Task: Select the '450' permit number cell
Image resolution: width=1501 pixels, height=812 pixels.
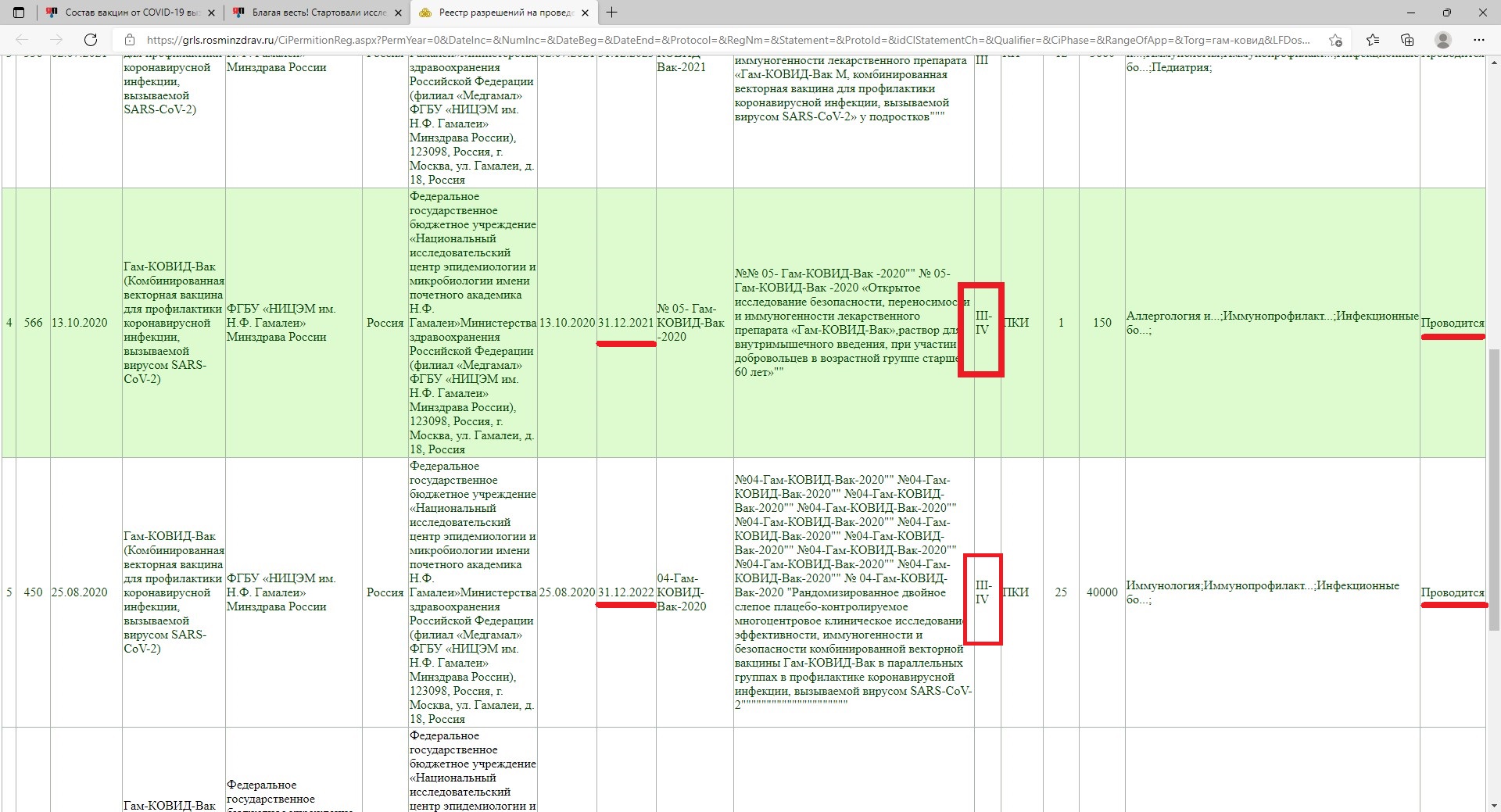Action: (x=33, y=592)
